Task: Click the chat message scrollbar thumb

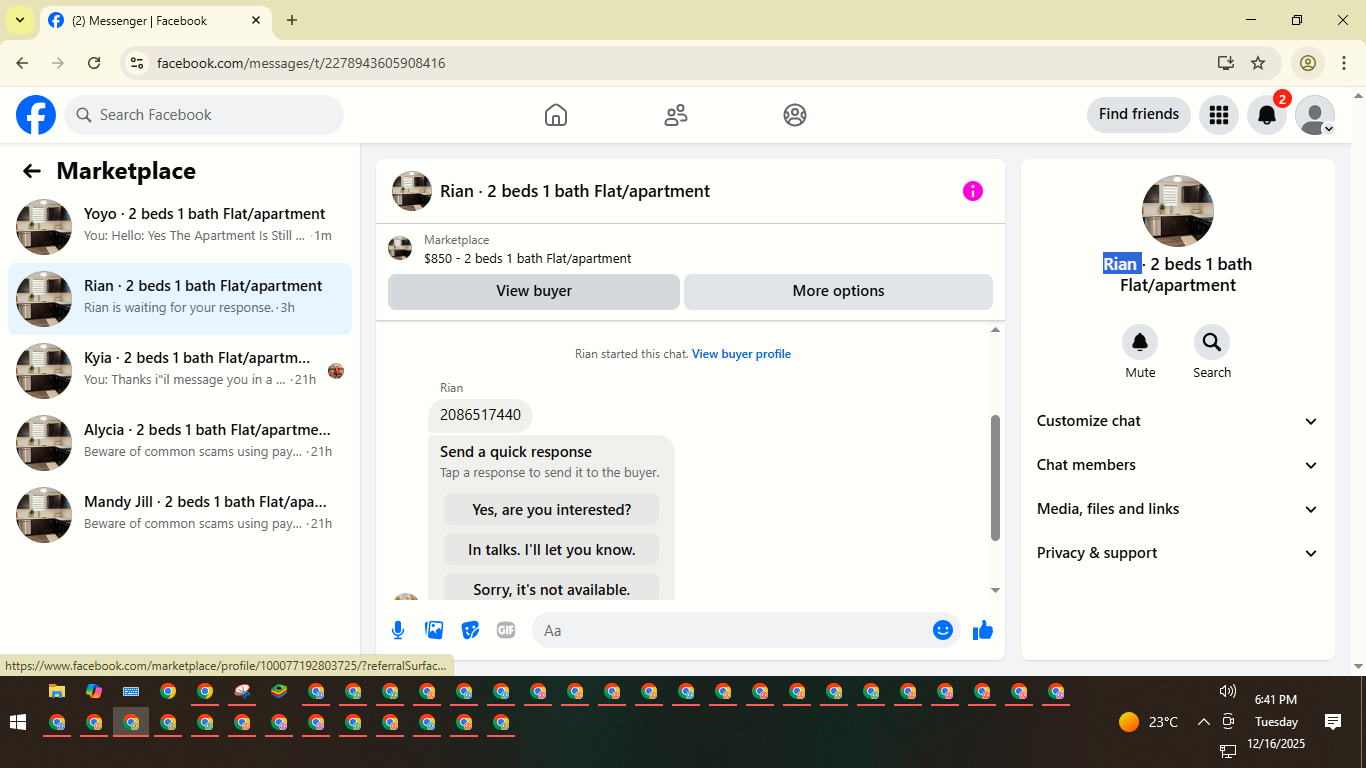Action: (995, 478)
